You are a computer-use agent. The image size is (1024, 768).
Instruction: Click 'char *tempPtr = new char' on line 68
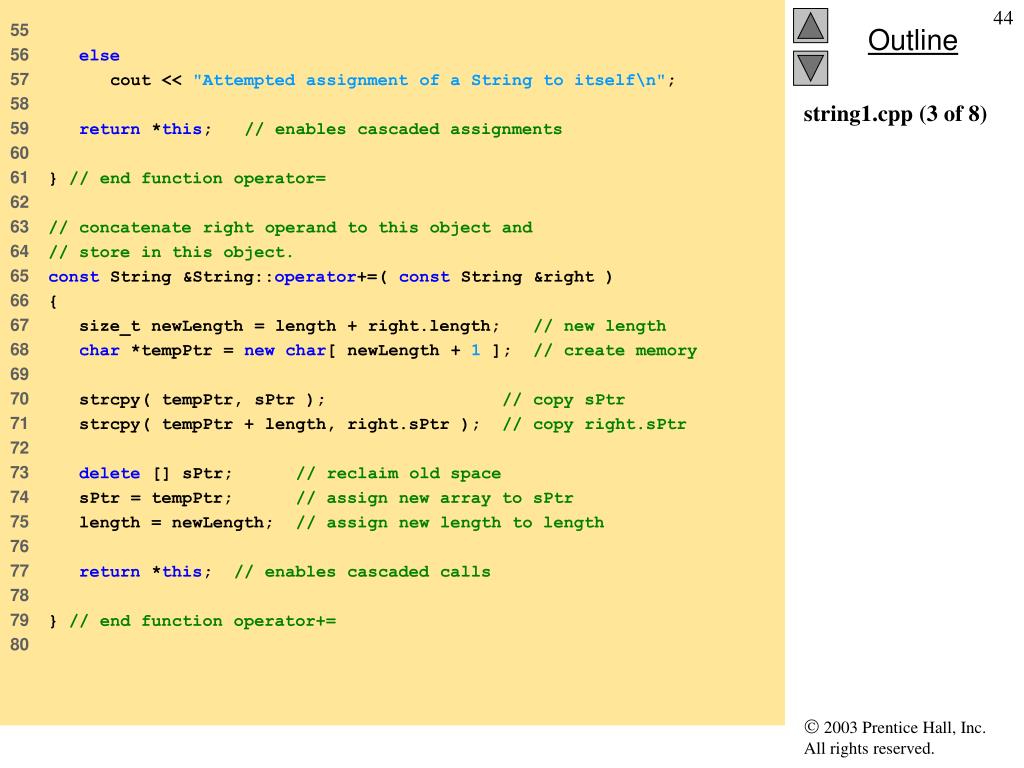(295, 351)
